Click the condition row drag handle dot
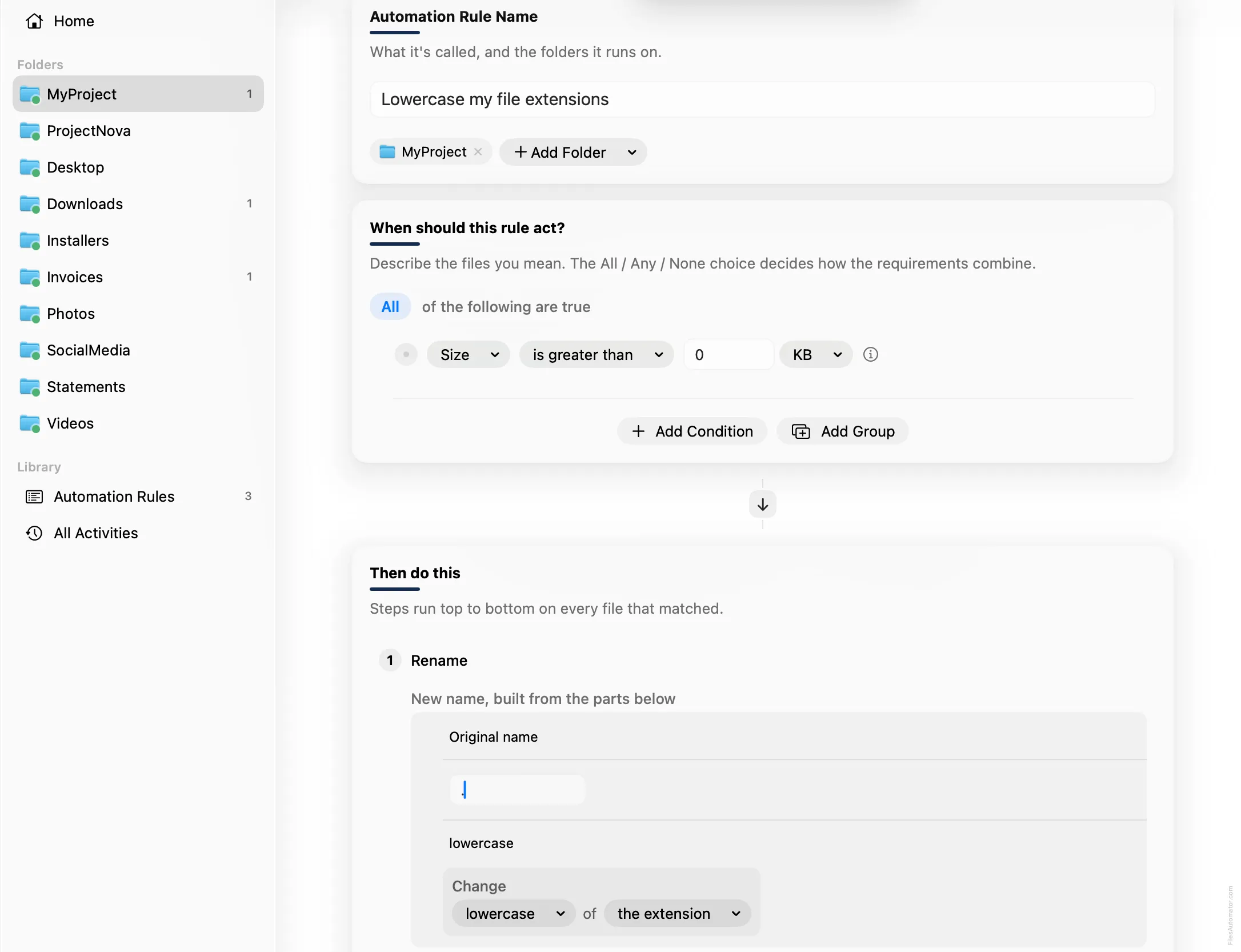The image size is (1241, 952). click(x=406, y=354)
